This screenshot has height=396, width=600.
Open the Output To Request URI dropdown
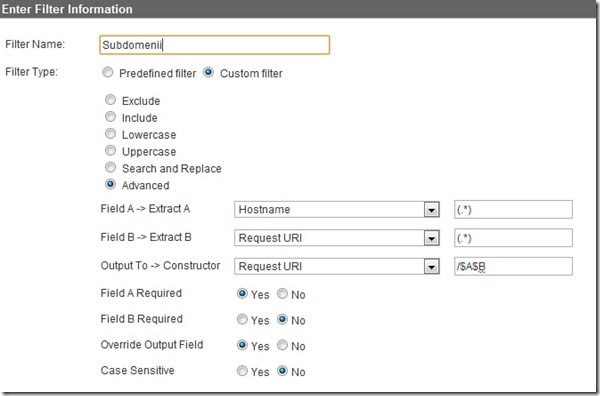(337, 266)
